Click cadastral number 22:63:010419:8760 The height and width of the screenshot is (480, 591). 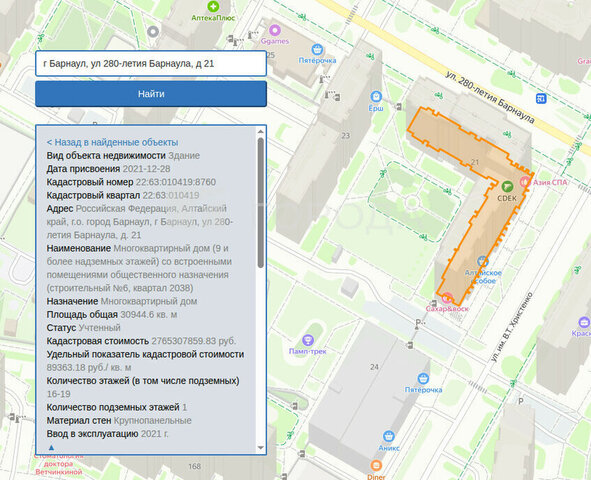(176, 182)
